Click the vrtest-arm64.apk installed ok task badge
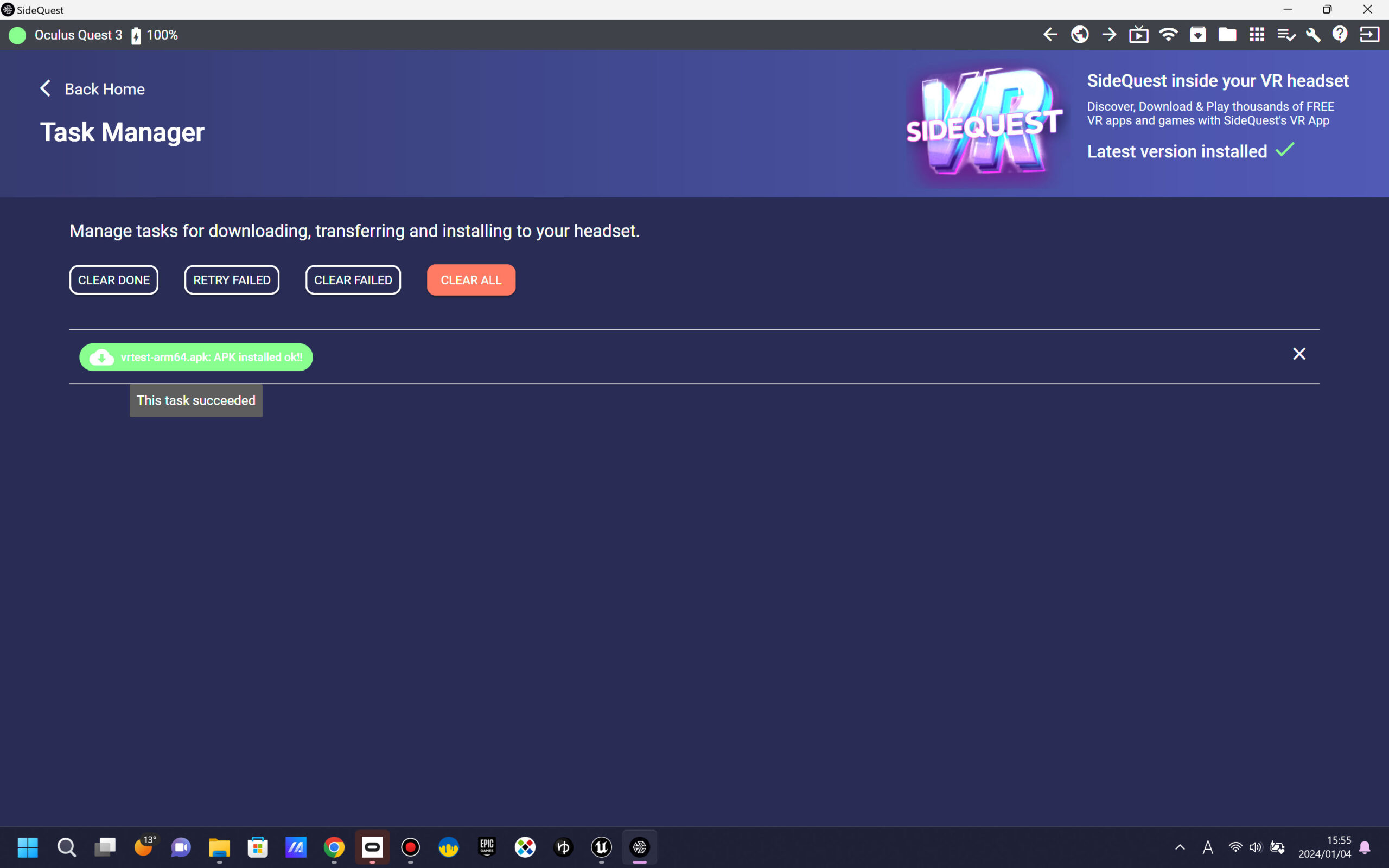 coord(196,357)
